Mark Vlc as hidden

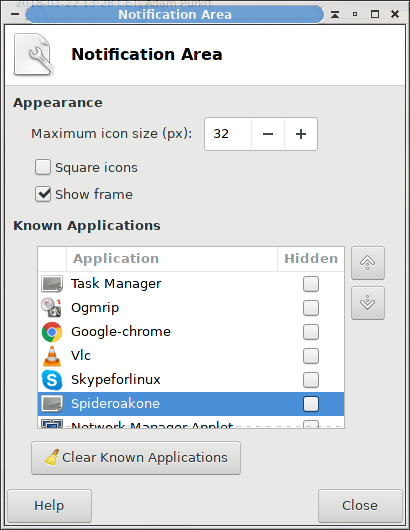pyautogui.click(x=311, y=356)
